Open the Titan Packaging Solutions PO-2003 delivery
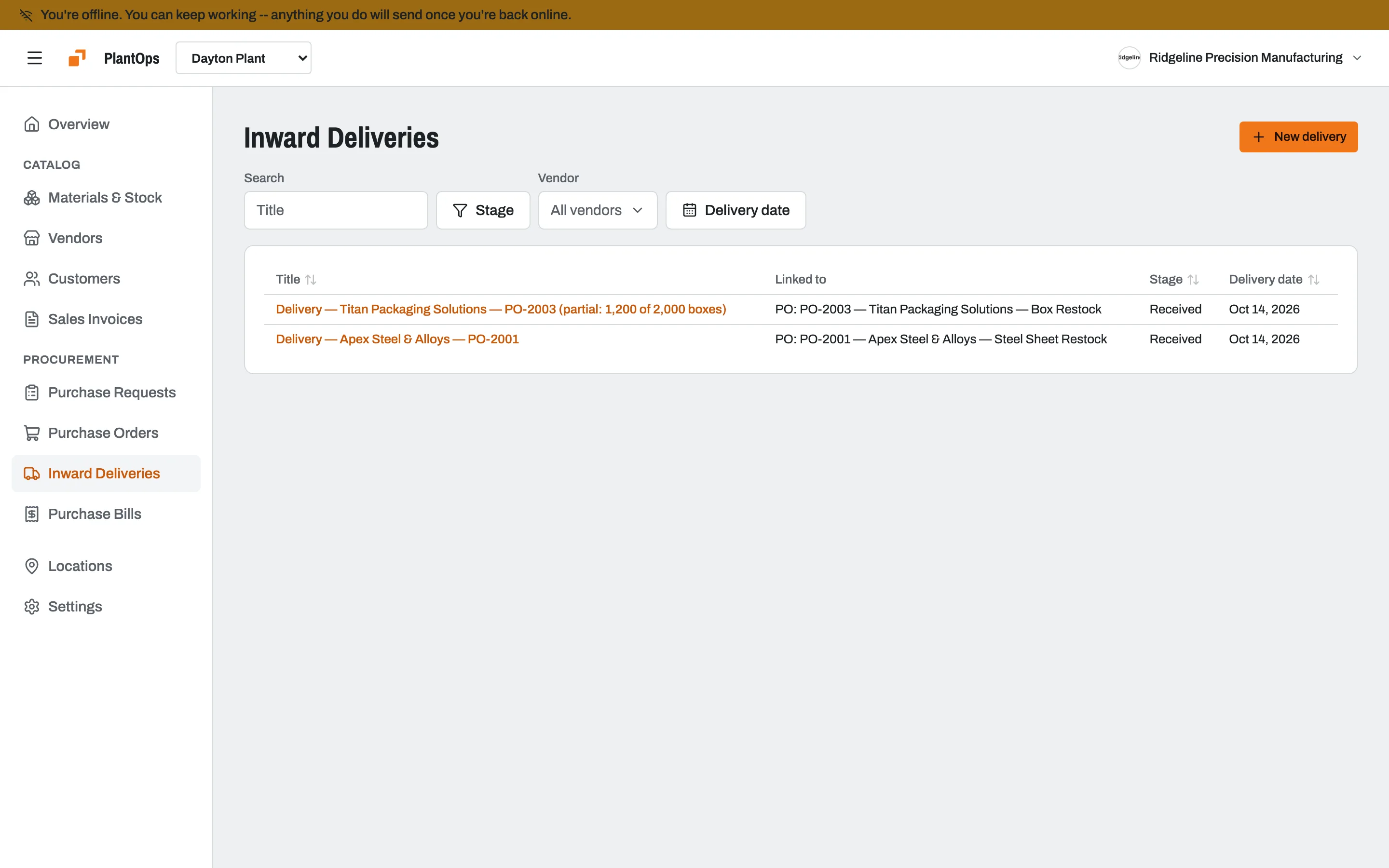Viewport: 1389px width, 868px height. (x=501, y=310)
